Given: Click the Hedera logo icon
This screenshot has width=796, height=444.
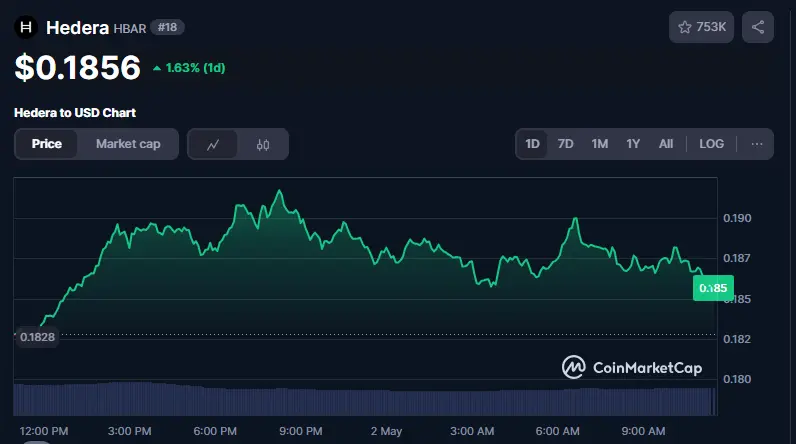Looking at the screenshot, I should point(26,27).
